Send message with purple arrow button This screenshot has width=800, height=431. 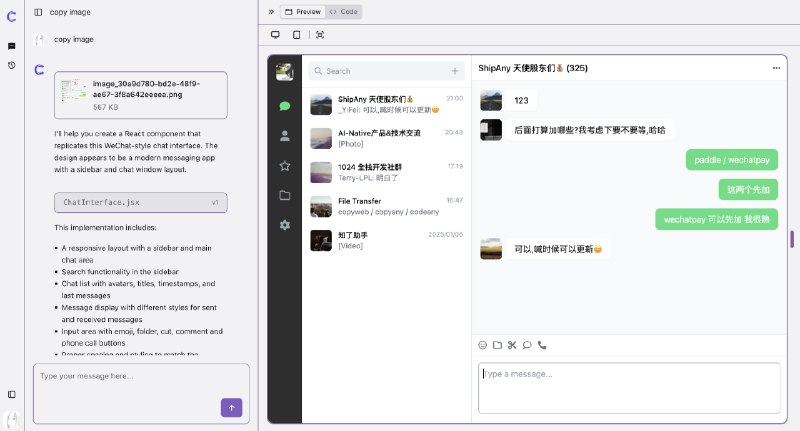(x=232, y=408)
